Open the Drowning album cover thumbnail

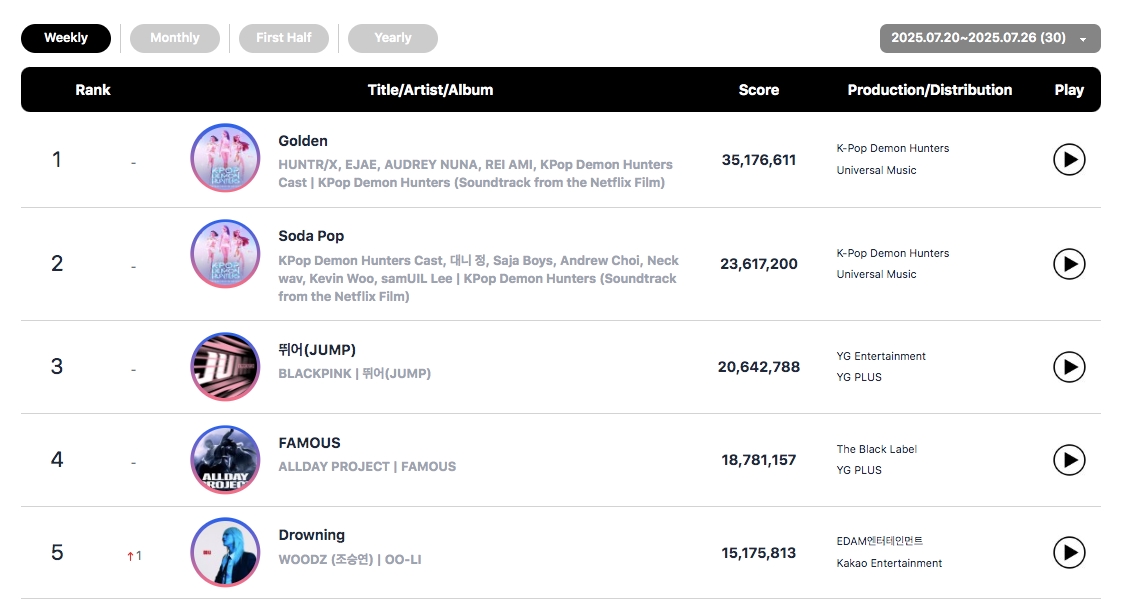(x=225, y=552)
